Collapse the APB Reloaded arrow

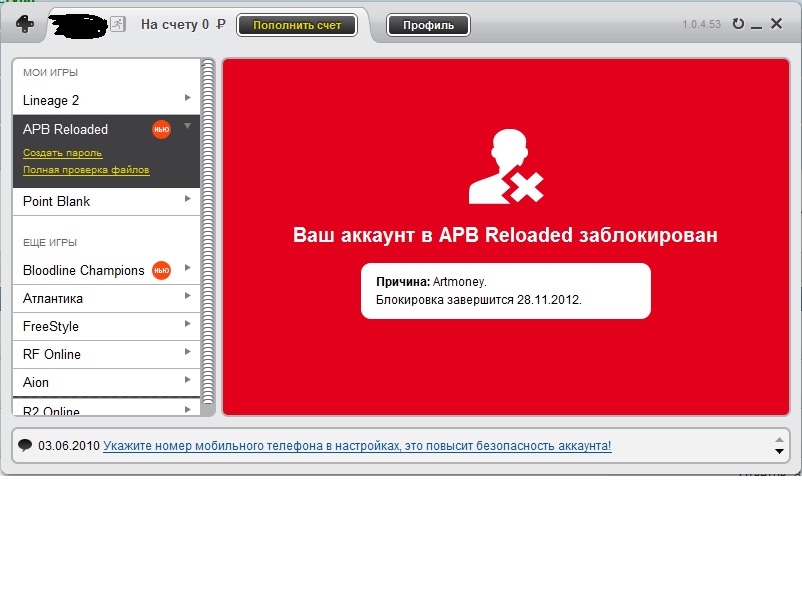(188, 125)
